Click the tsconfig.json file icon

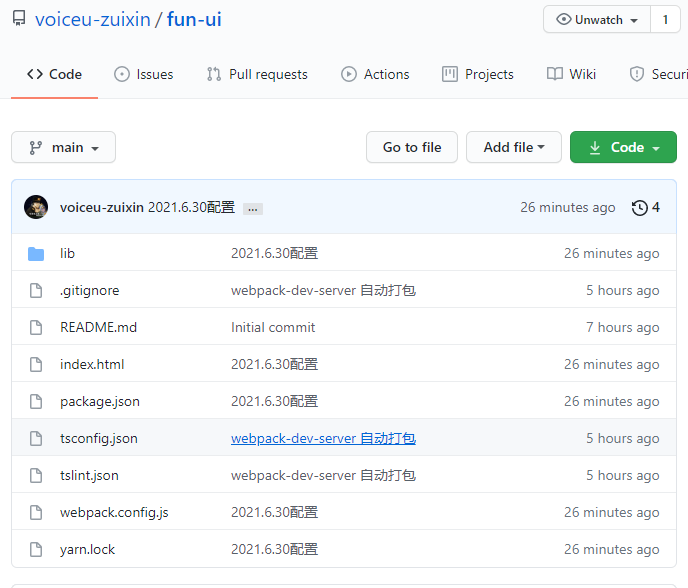pos(36,438)
